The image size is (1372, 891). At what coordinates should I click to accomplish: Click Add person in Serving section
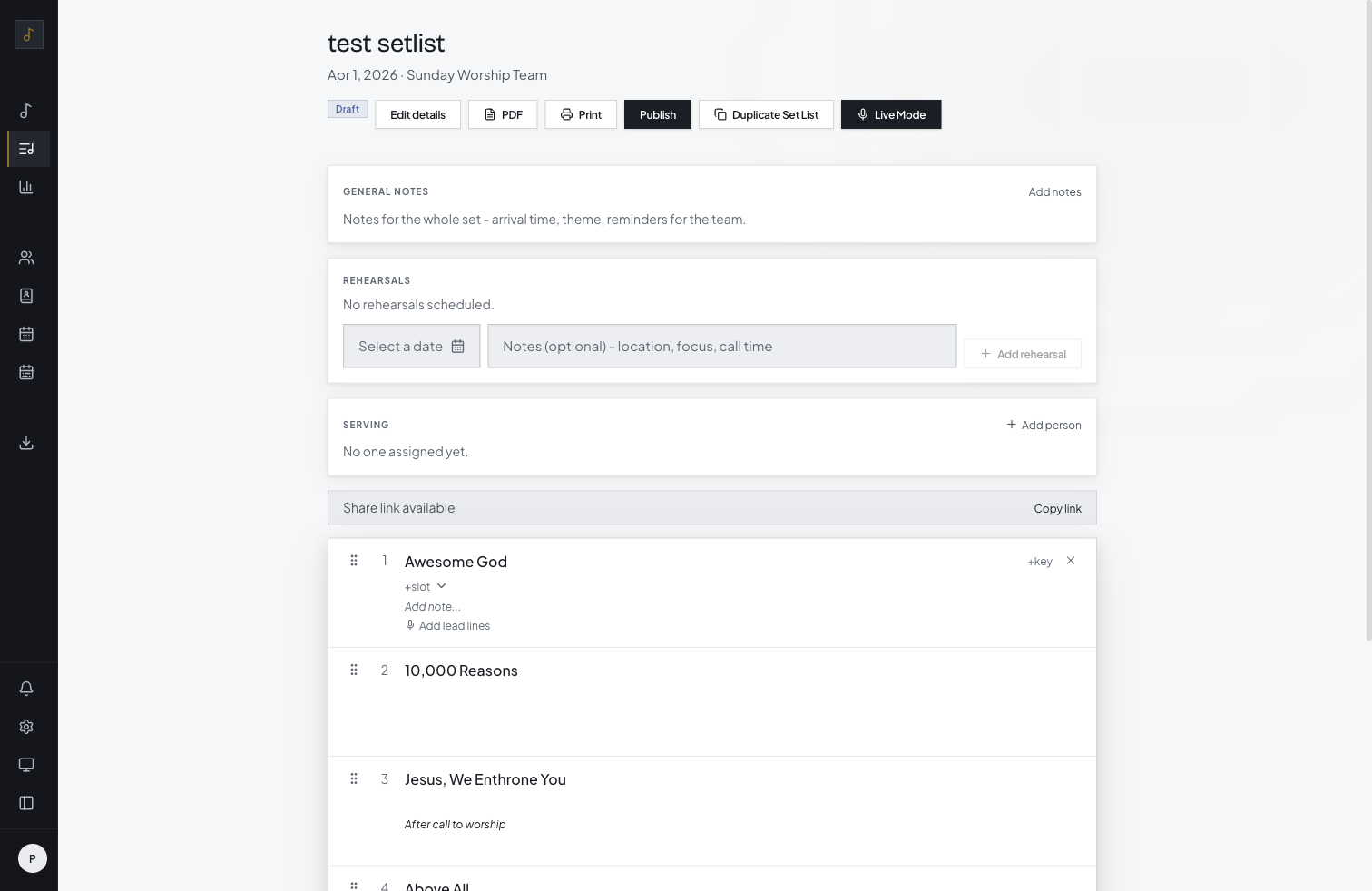tap(1044, 425)
